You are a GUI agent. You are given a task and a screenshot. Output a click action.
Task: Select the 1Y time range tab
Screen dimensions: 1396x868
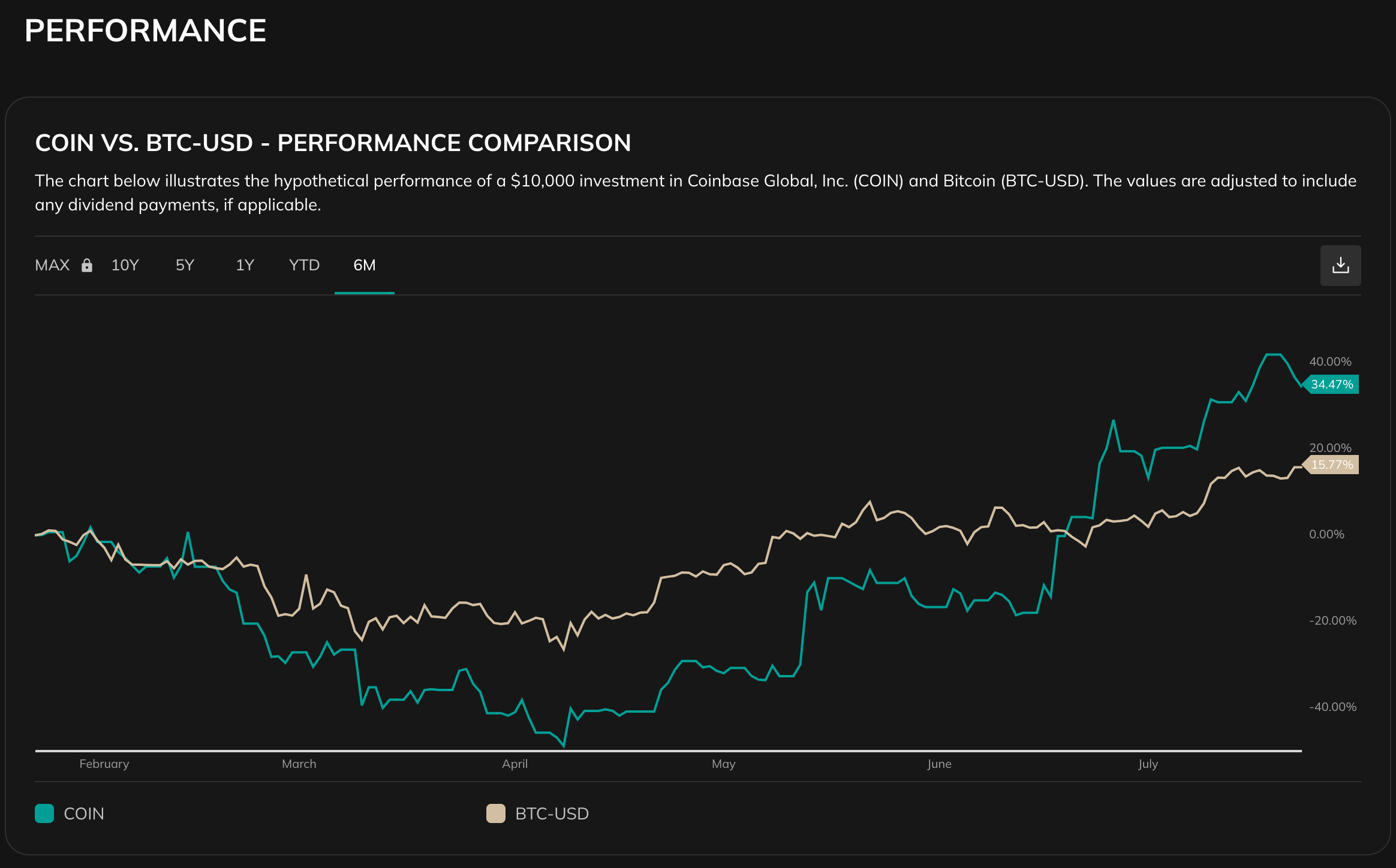[245, 266]
